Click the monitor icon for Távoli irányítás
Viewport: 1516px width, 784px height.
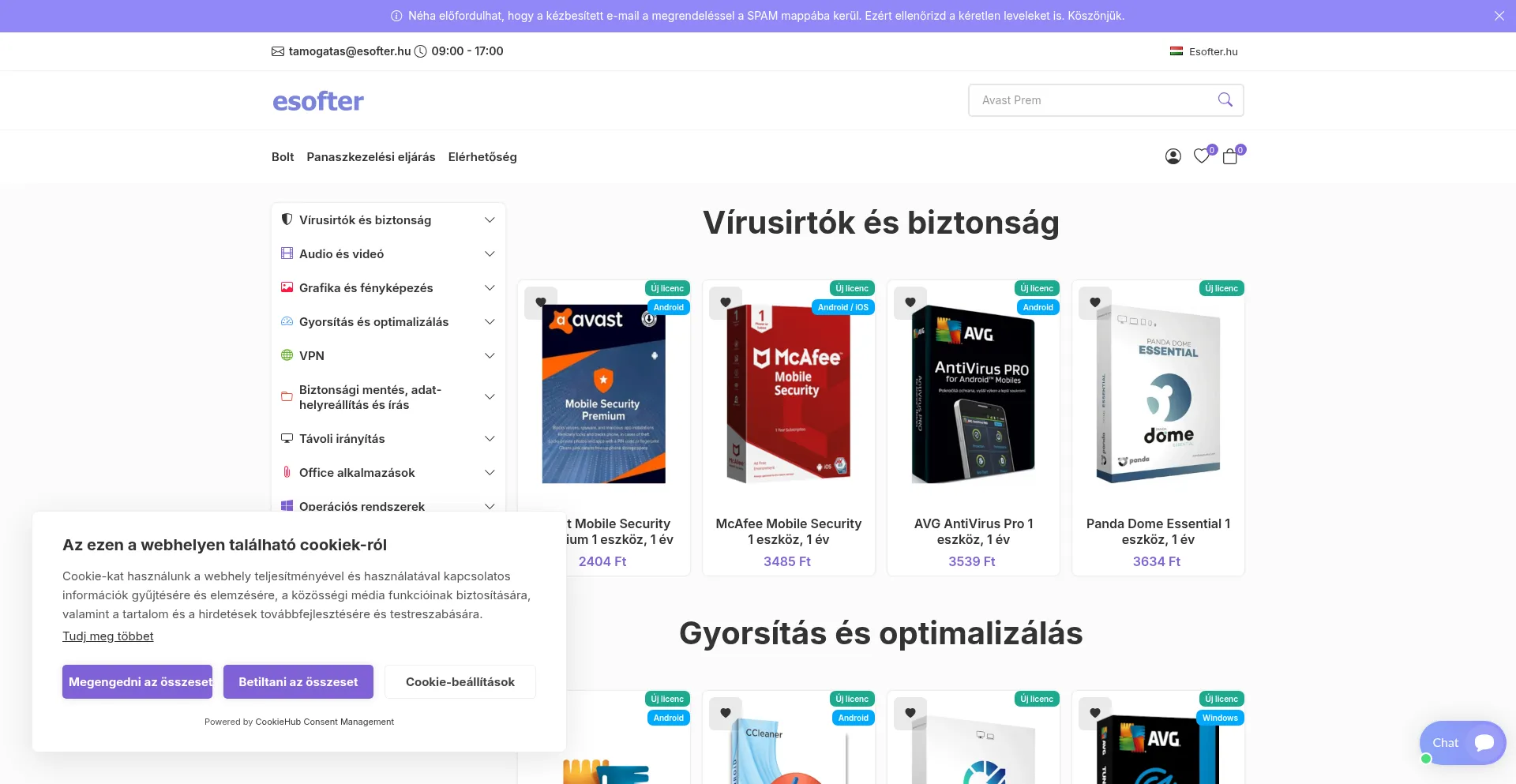(287, 438)
